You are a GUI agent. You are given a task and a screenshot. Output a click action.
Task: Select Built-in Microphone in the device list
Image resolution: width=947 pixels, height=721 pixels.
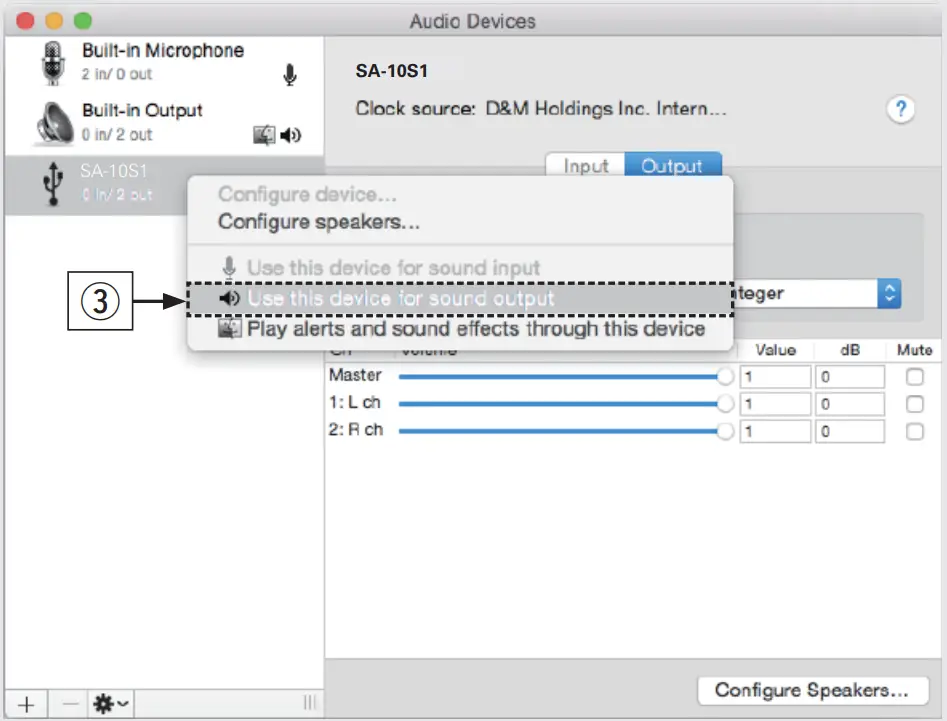pos(164,63)
